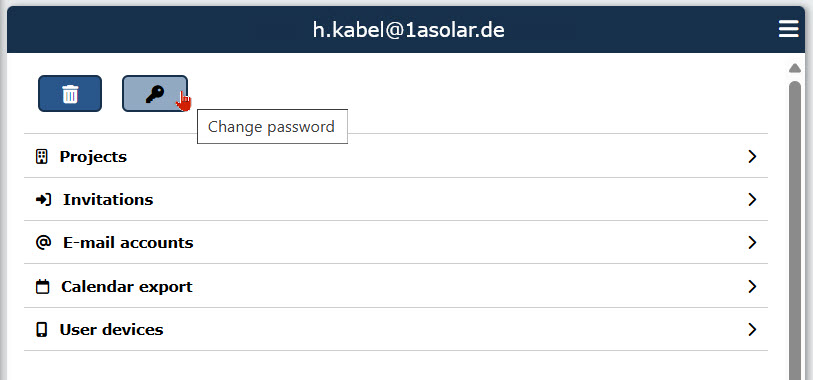
Task: Select the E-mail accounts label
Action: coord(128,243)
